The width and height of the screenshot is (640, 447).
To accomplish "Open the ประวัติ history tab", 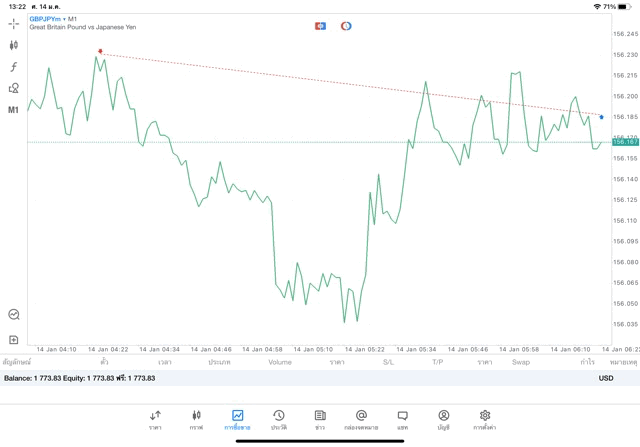I will pyautogui.click(x=278, y=419).
